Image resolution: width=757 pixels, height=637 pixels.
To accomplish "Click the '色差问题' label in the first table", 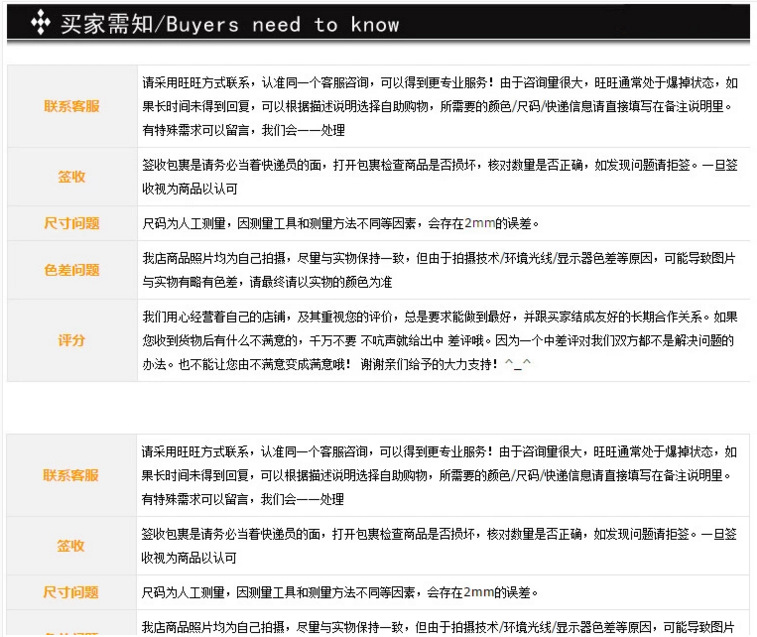I will coord(71,269).
